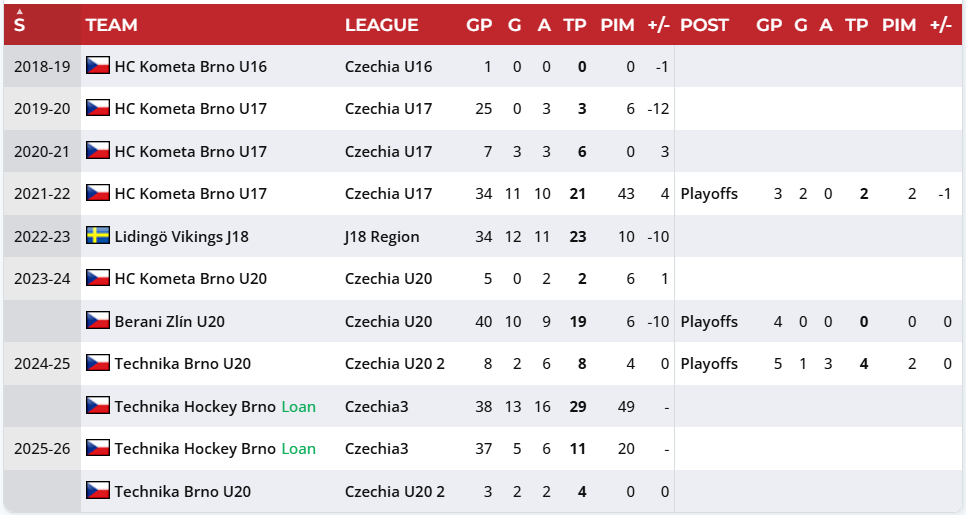
Task: Click flag icon beside HC Kometa Brno U20
Action: click(x=98, y=278)
